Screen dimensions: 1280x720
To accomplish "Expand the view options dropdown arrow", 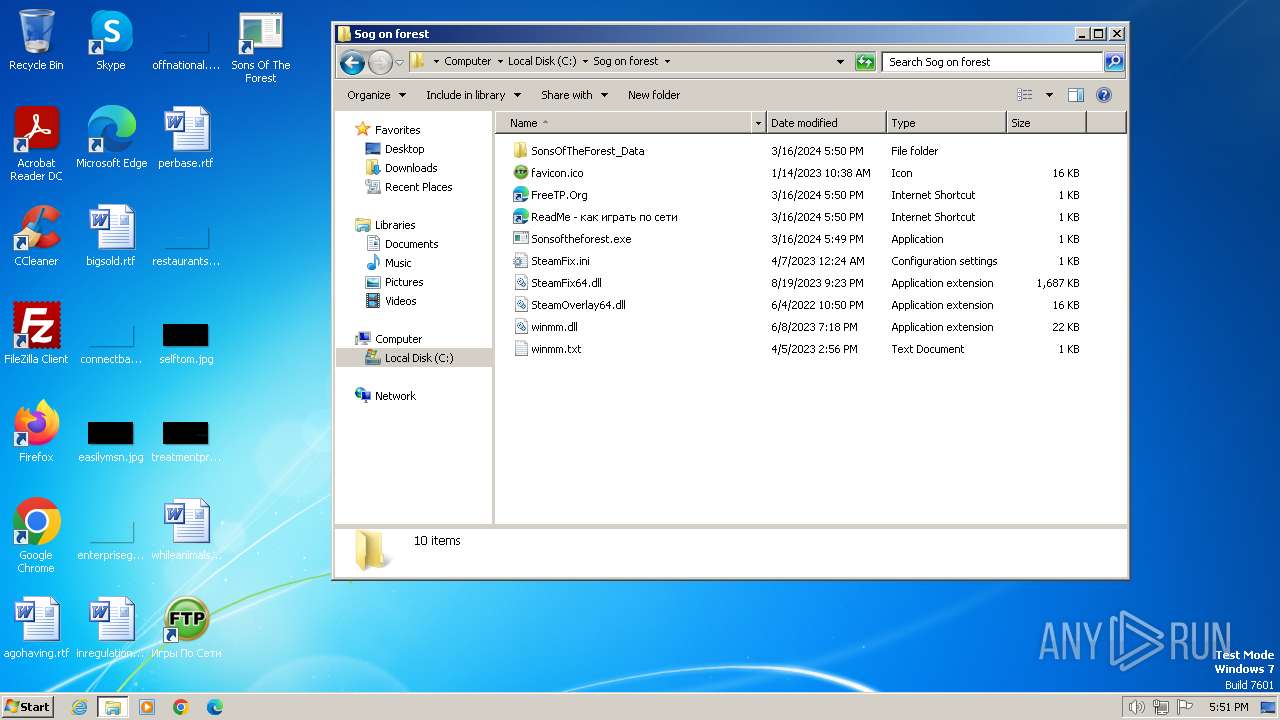I will 1049,95.
